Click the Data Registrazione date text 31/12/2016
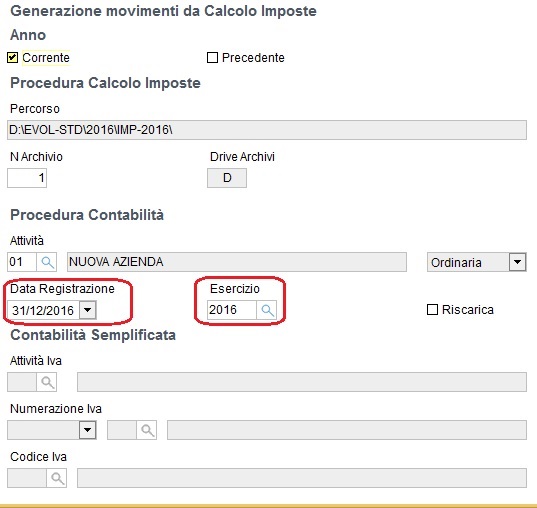 (x=43, y=310)
